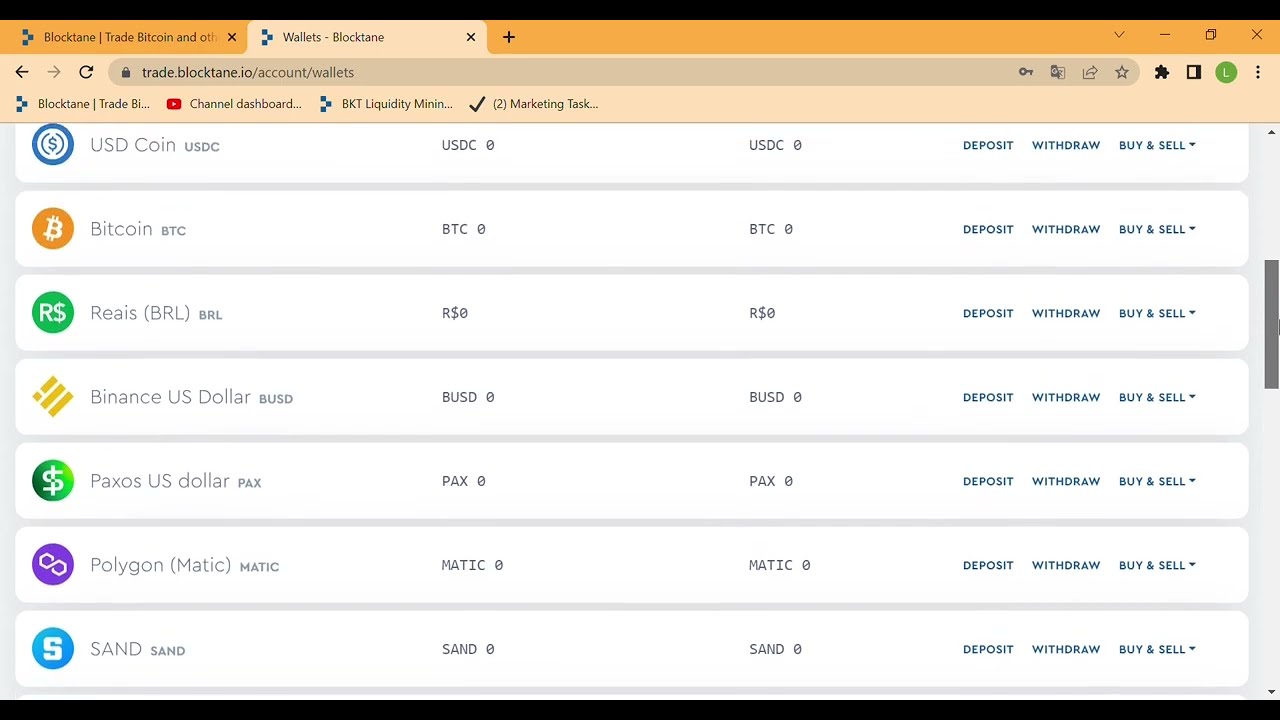The width and height of the screenshot is (1280, 720).
Task: Open a new browser tab
Action: [509, 37]
